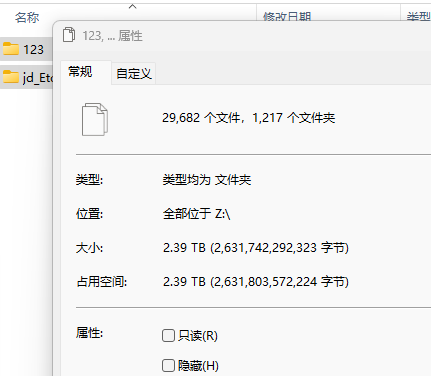
Task: Click the 大小: label
Action: (89, 248)
